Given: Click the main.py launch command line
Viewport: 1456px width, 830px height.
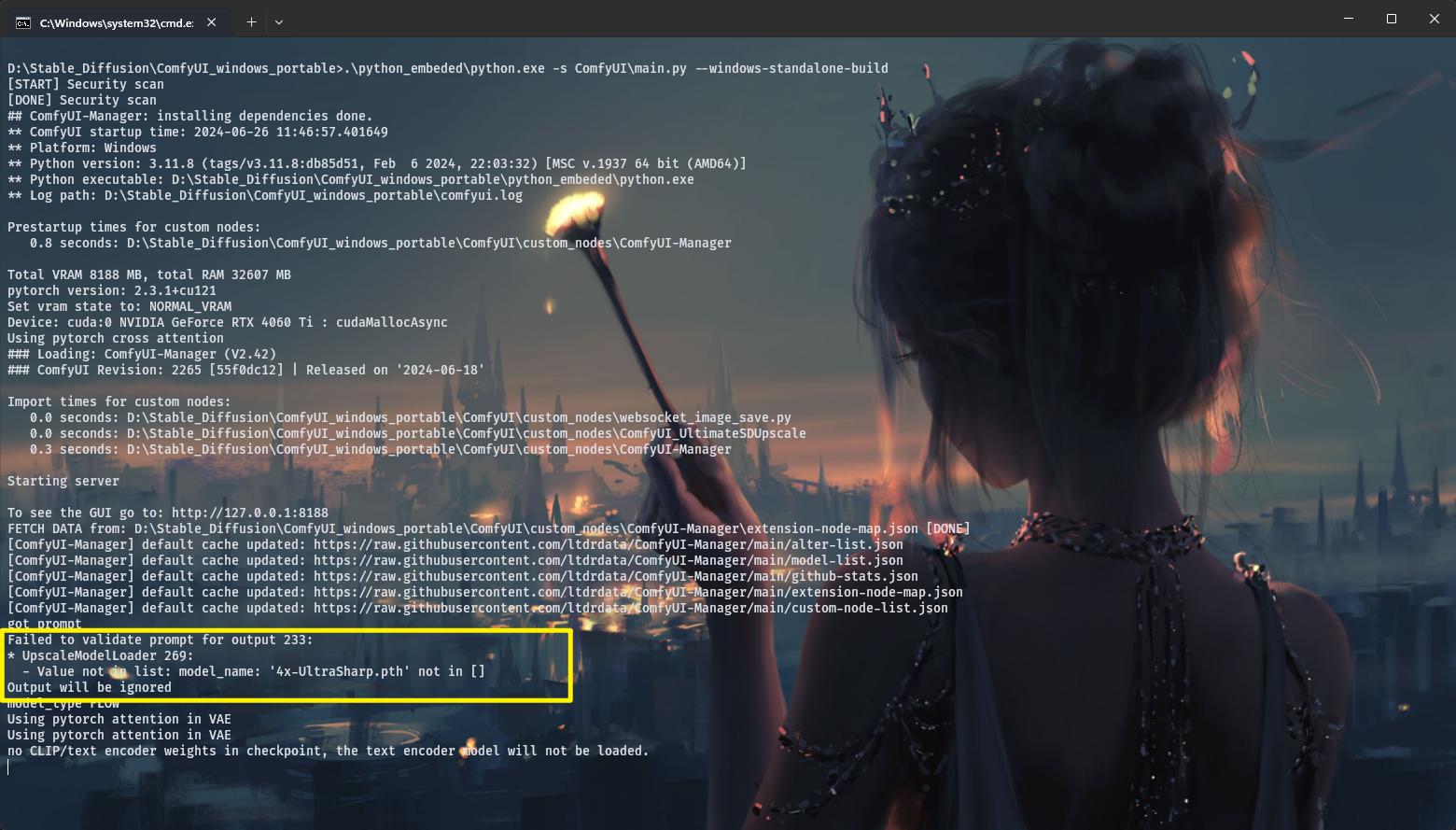Looking at the screenshot, I should (448, 68).
